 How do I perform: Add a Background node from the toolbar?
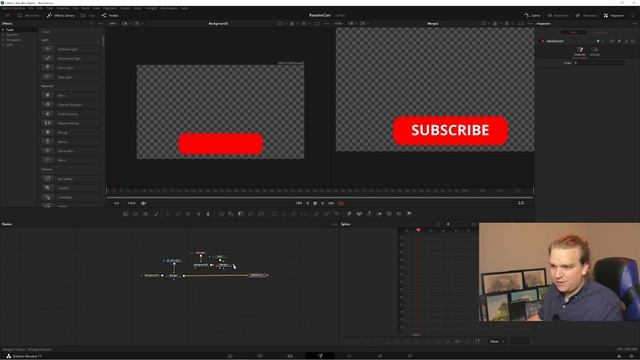pyautogui.click(x=125, y=213)
